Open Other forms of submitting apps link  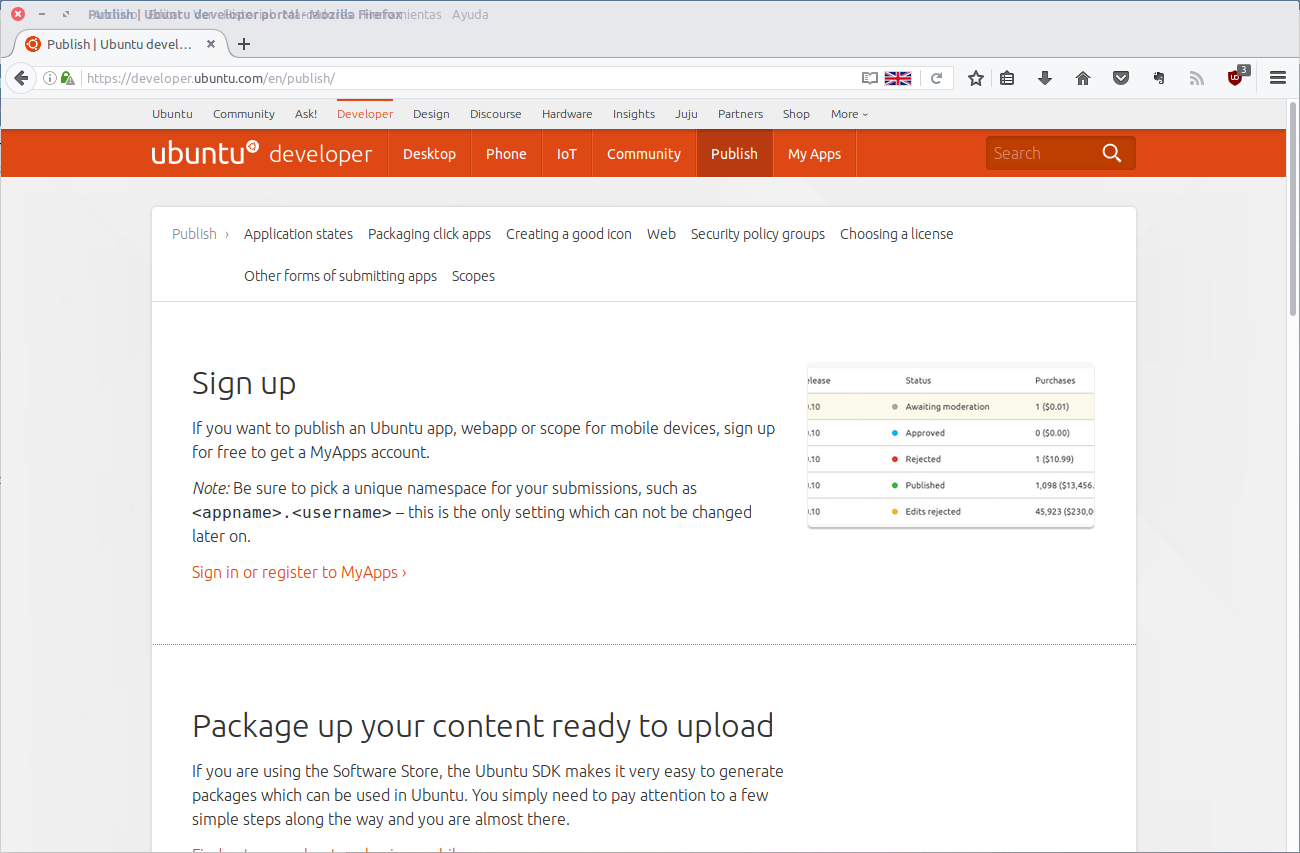point(340,276)
